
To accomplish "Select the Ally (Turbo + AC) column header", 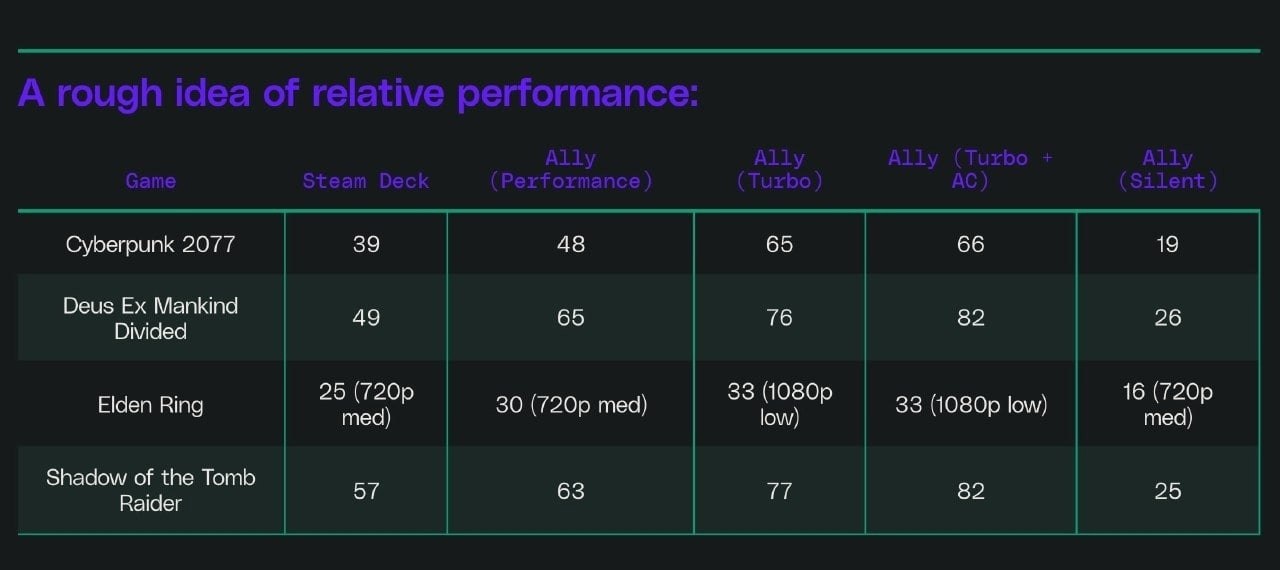I will (970, 170).
